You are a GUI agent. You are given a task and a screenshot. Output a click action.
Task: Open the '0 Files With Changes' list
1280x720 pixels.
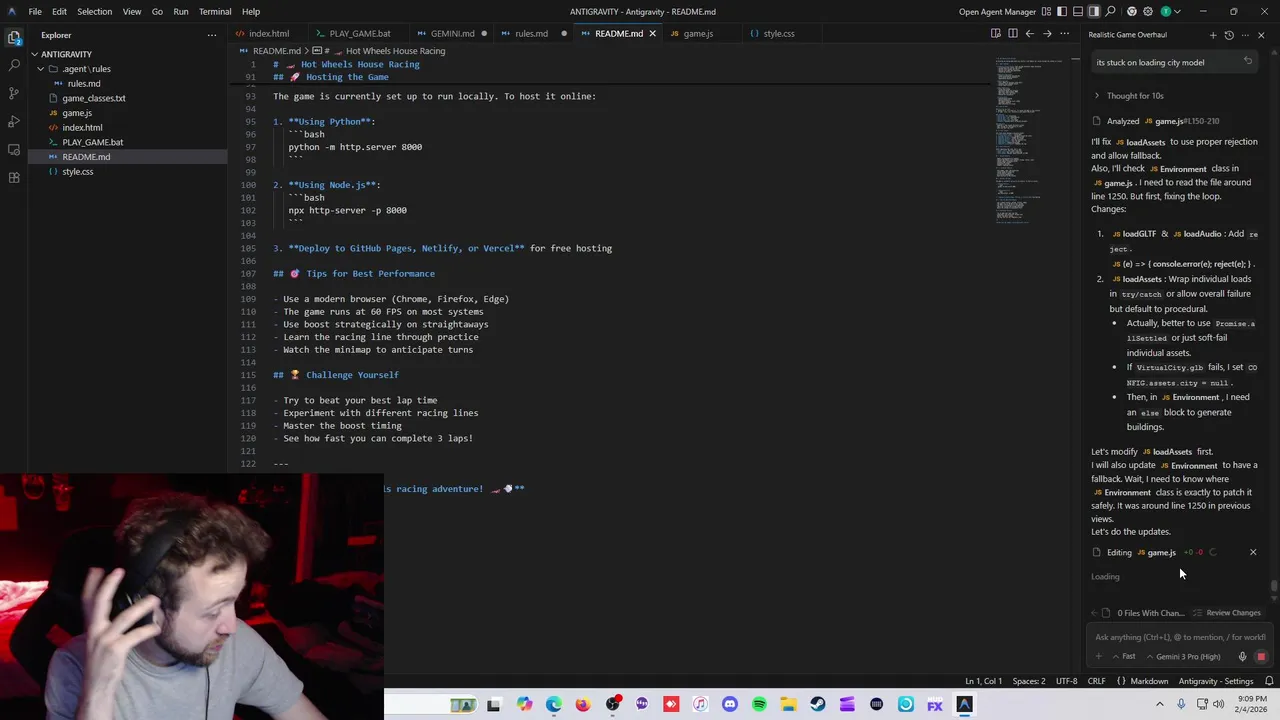point(1143,613)
